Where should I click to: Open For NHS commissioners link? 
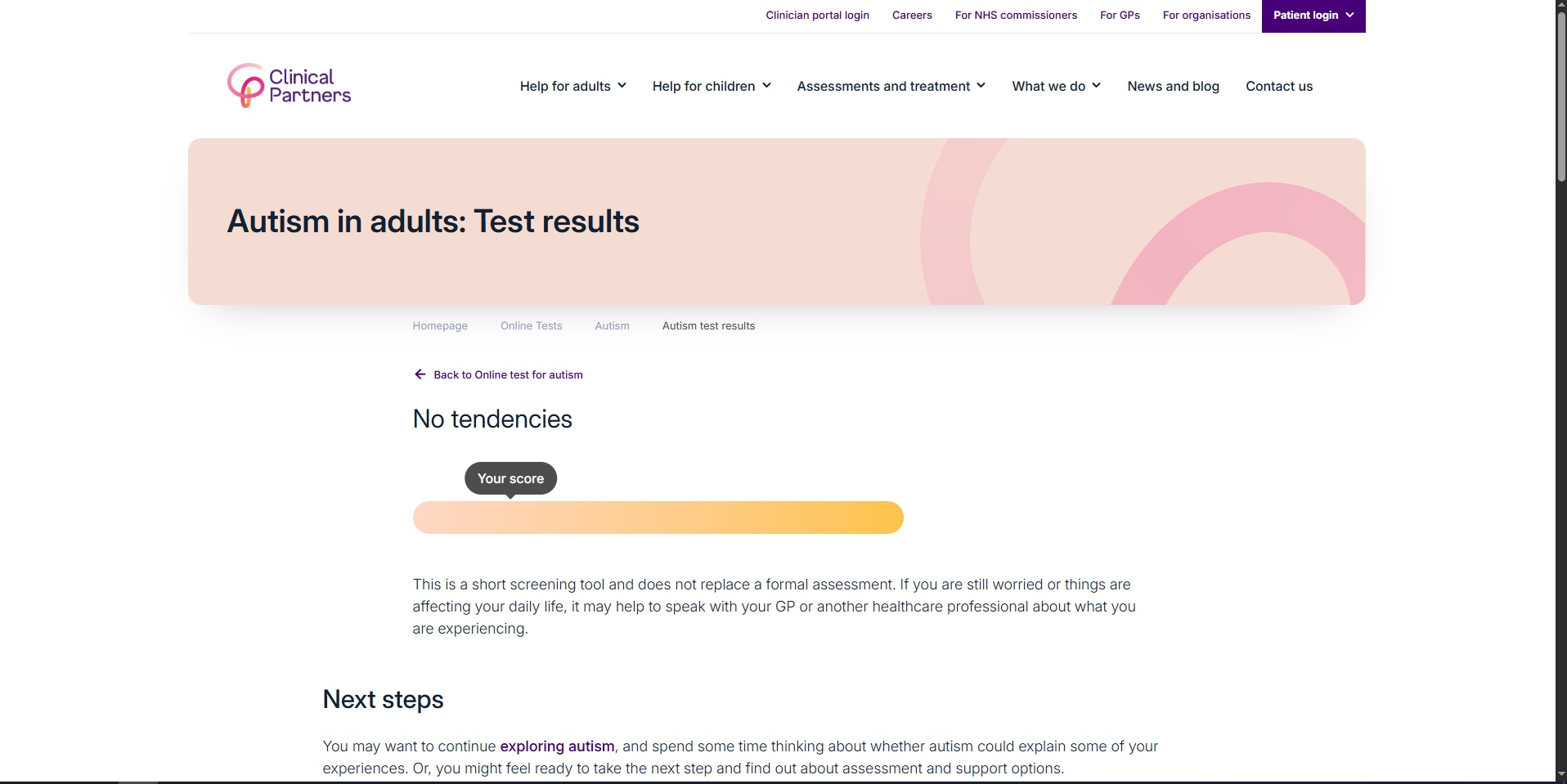1016,16
